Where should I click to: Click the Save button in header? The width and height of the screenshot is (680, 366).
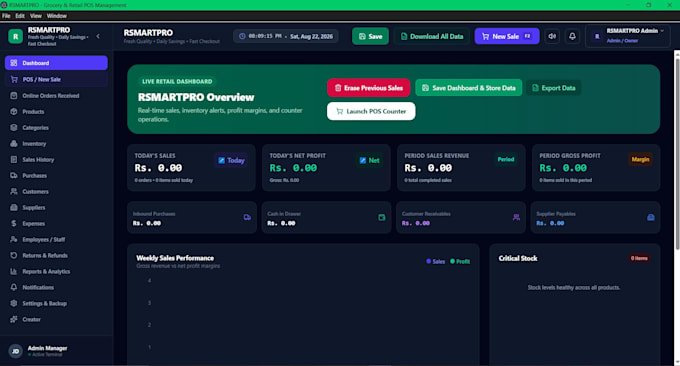(x=370, y=36)
